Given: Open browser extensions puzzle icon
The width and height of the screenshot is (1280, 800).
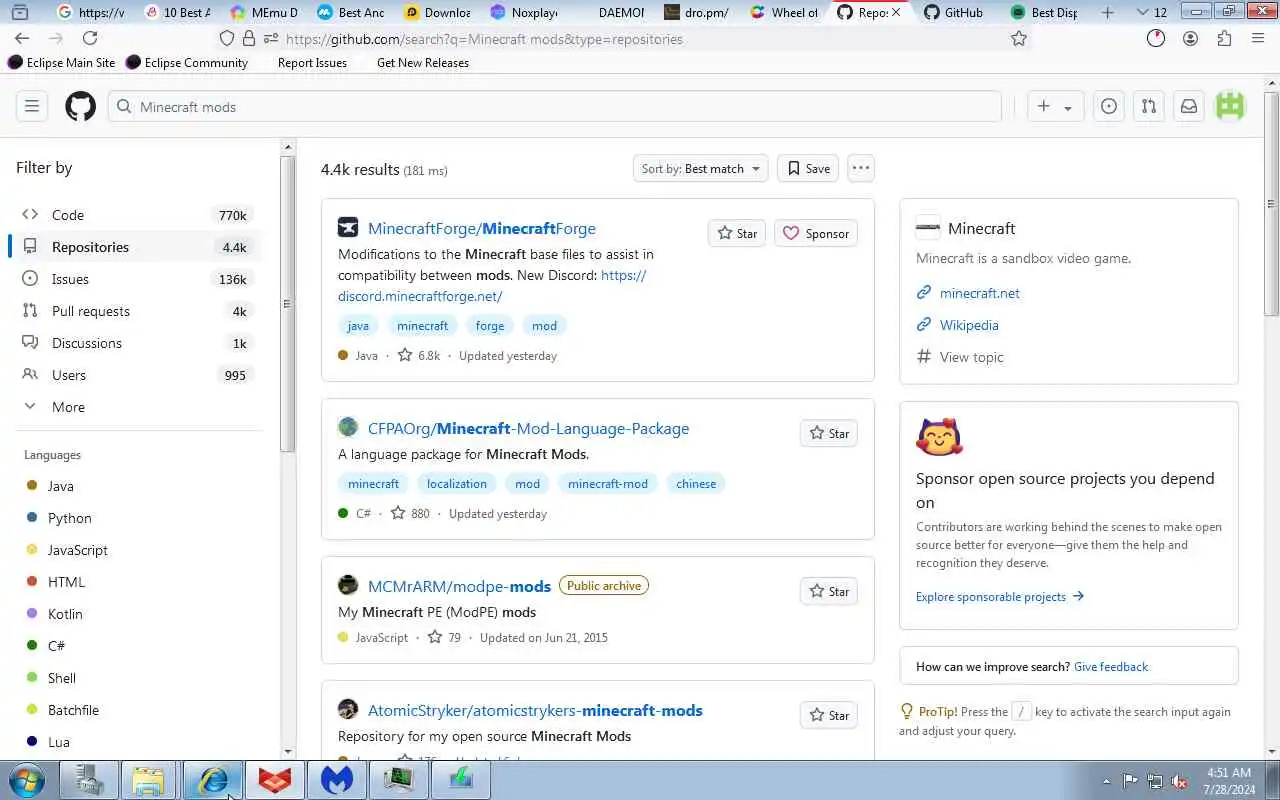Looking at the screenshot, I should click(1224, 38).
